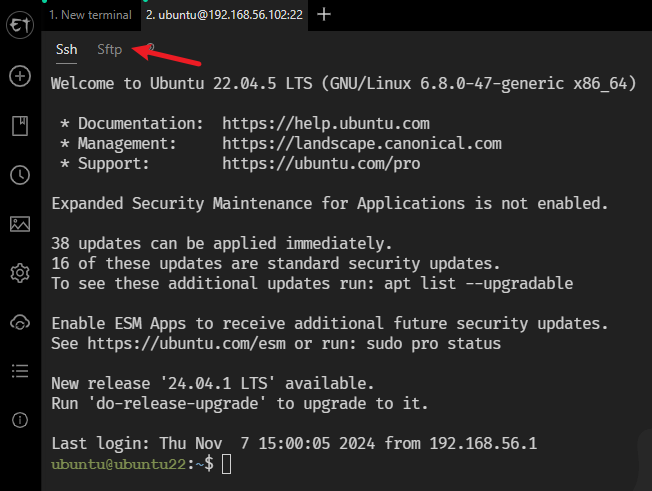The width and height of the screenshot is (652, 491).
Task: Click the 'Enable ESM Apps' line
Action: (330, 323)
